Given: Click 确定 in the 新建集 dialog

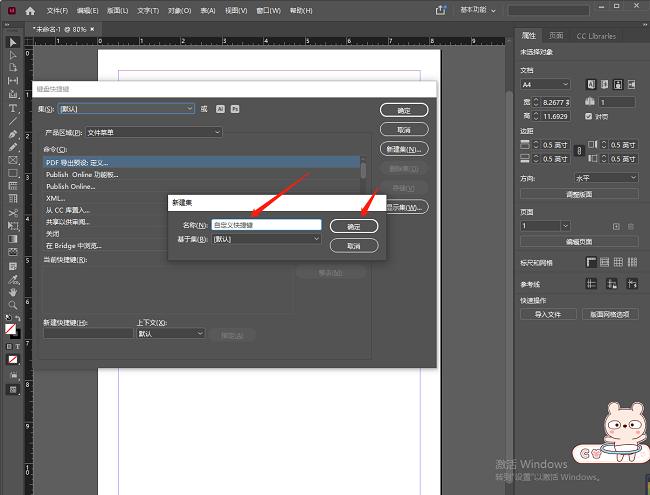Looking at the screenshot, I should (353, 226).
